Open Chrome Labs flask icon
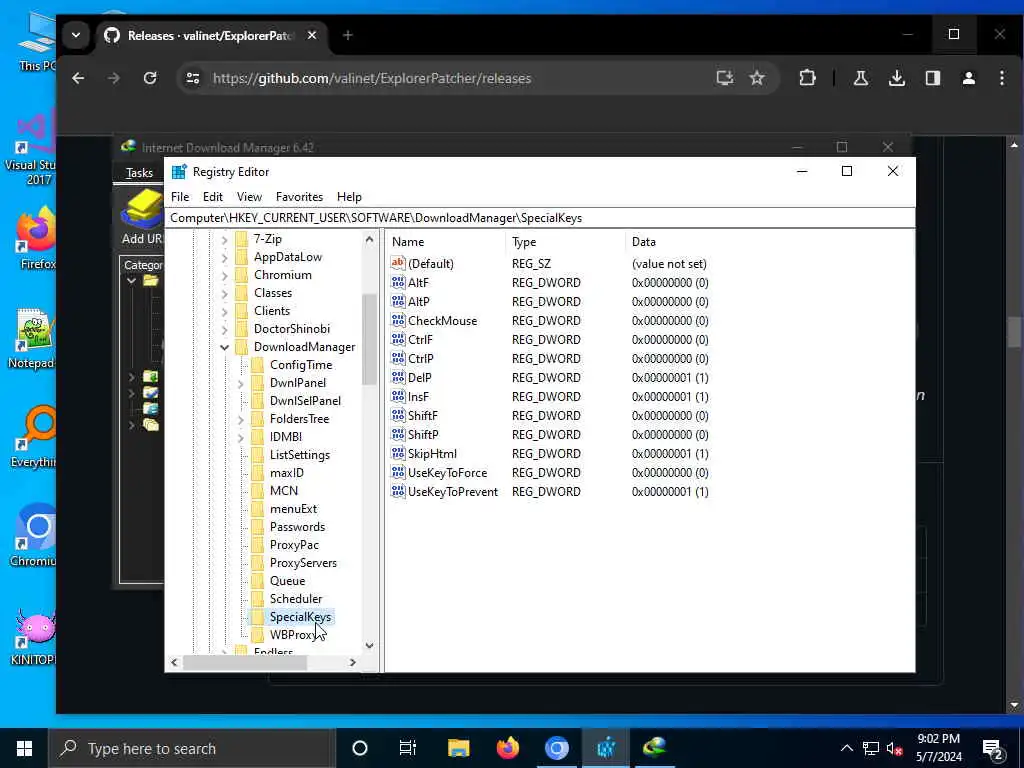This screenshot has height=768, width=1024. [861, 78]
